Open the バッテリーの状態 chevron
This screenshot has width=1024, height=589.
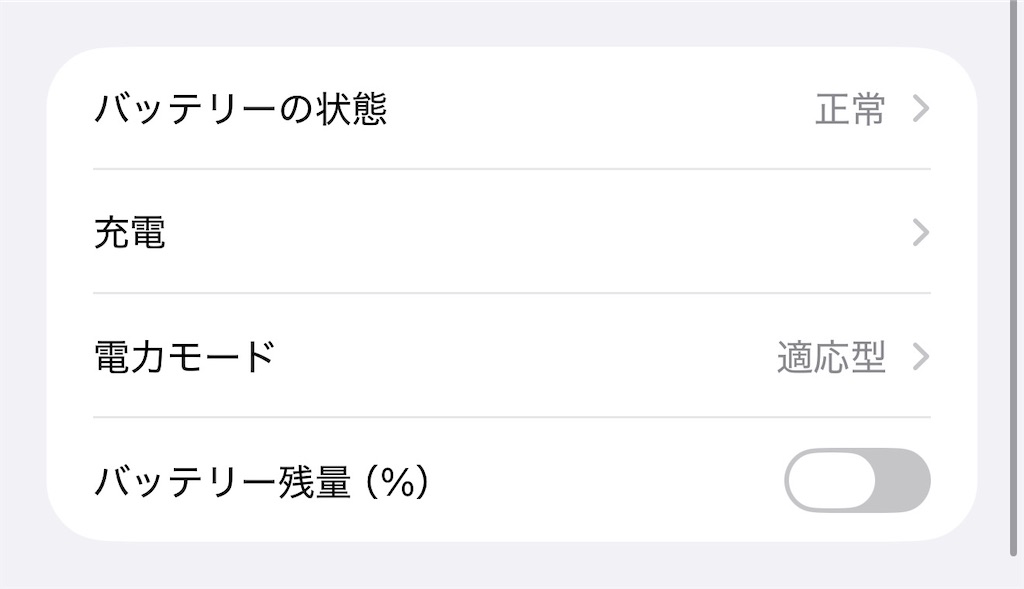918,110
